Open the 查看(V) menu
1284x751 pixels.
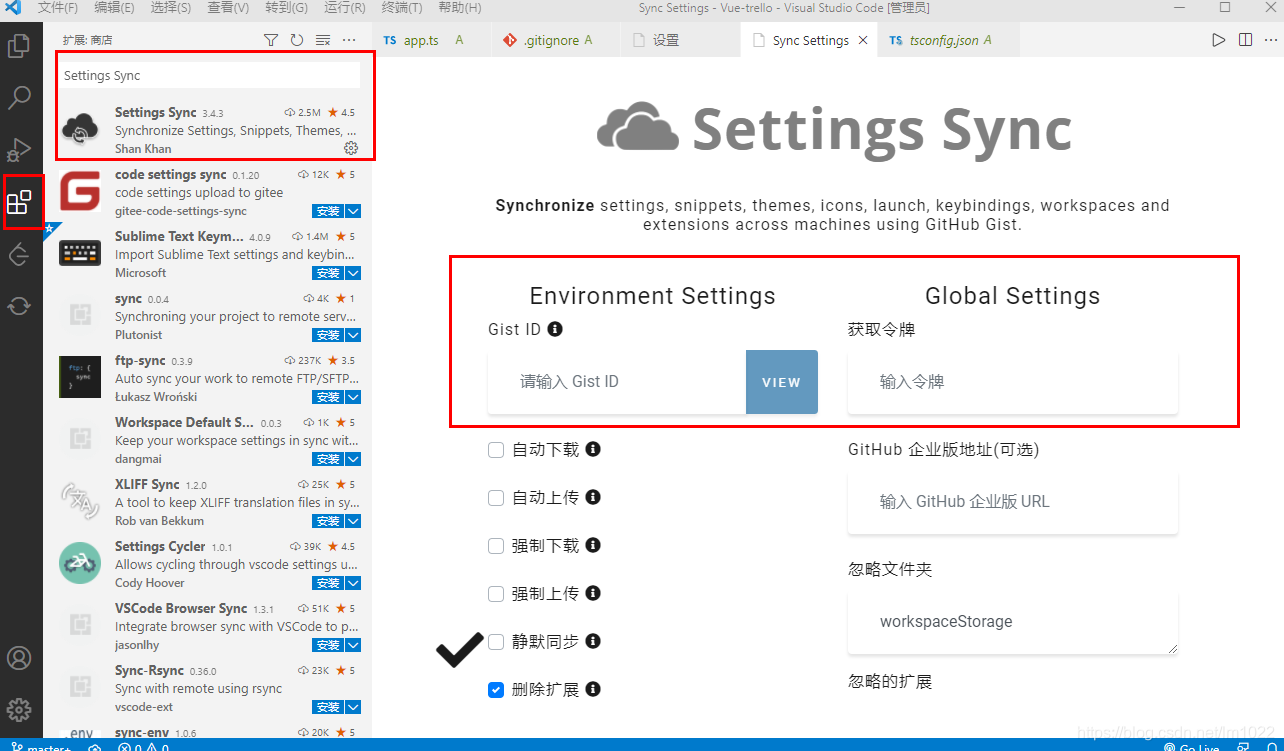point(228,8)
